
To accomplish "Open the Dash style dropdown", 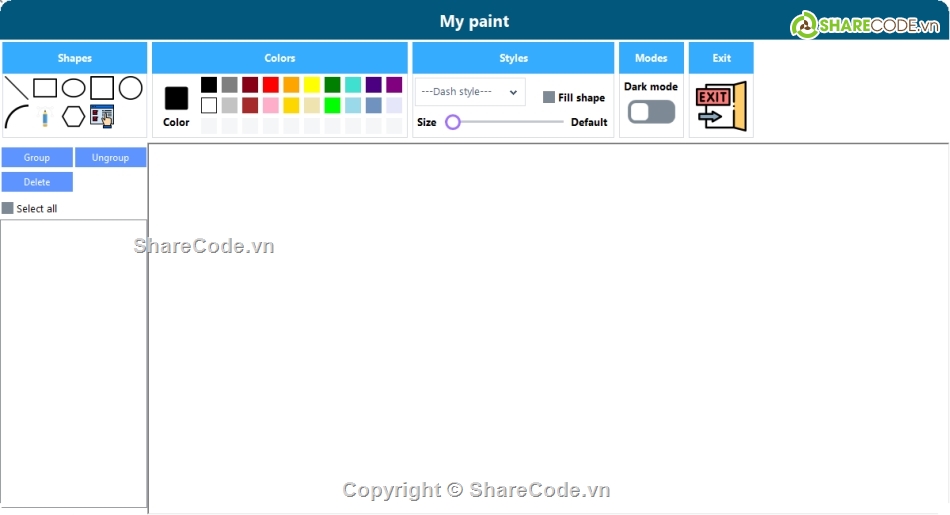I will [470, 92].
